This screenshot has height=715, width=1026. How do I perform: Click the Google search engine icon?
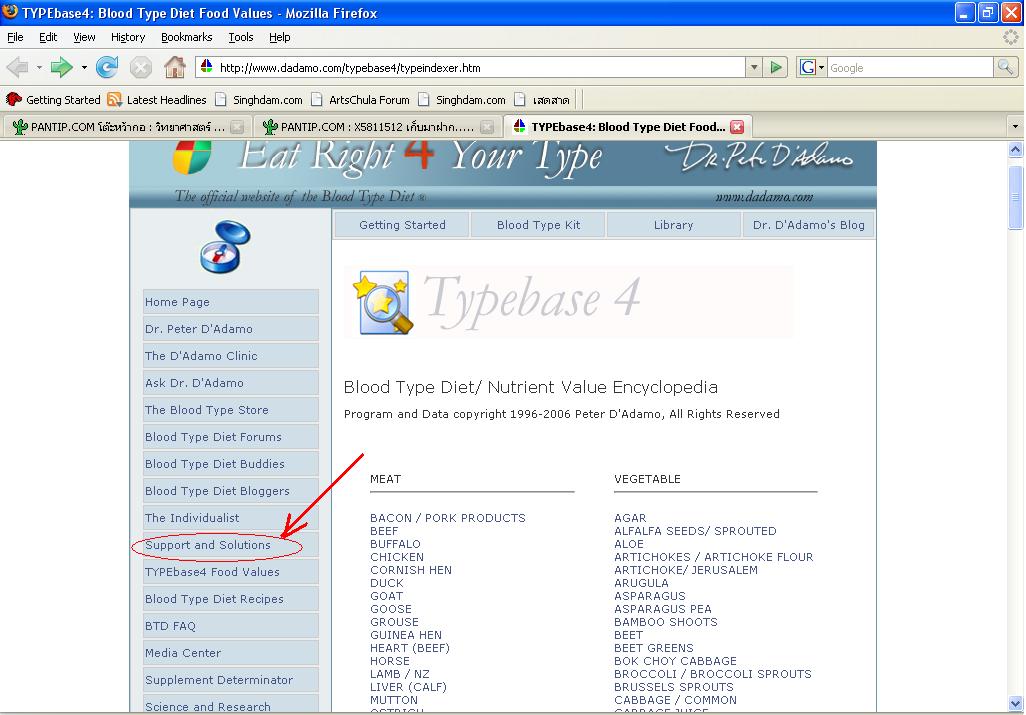pos(807,67)
